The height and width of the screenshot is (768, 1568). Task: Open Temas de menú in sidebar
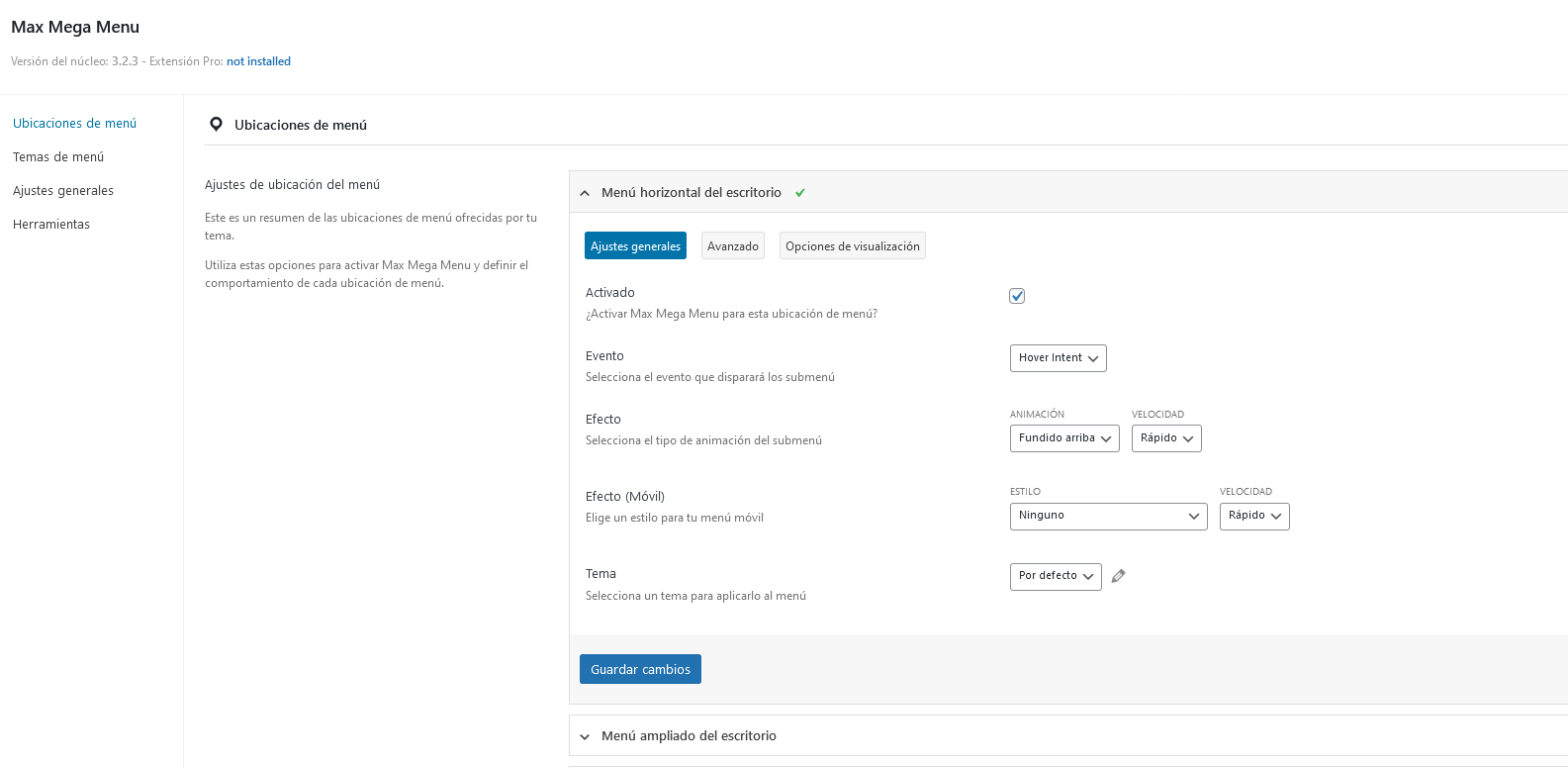point(58,157)
